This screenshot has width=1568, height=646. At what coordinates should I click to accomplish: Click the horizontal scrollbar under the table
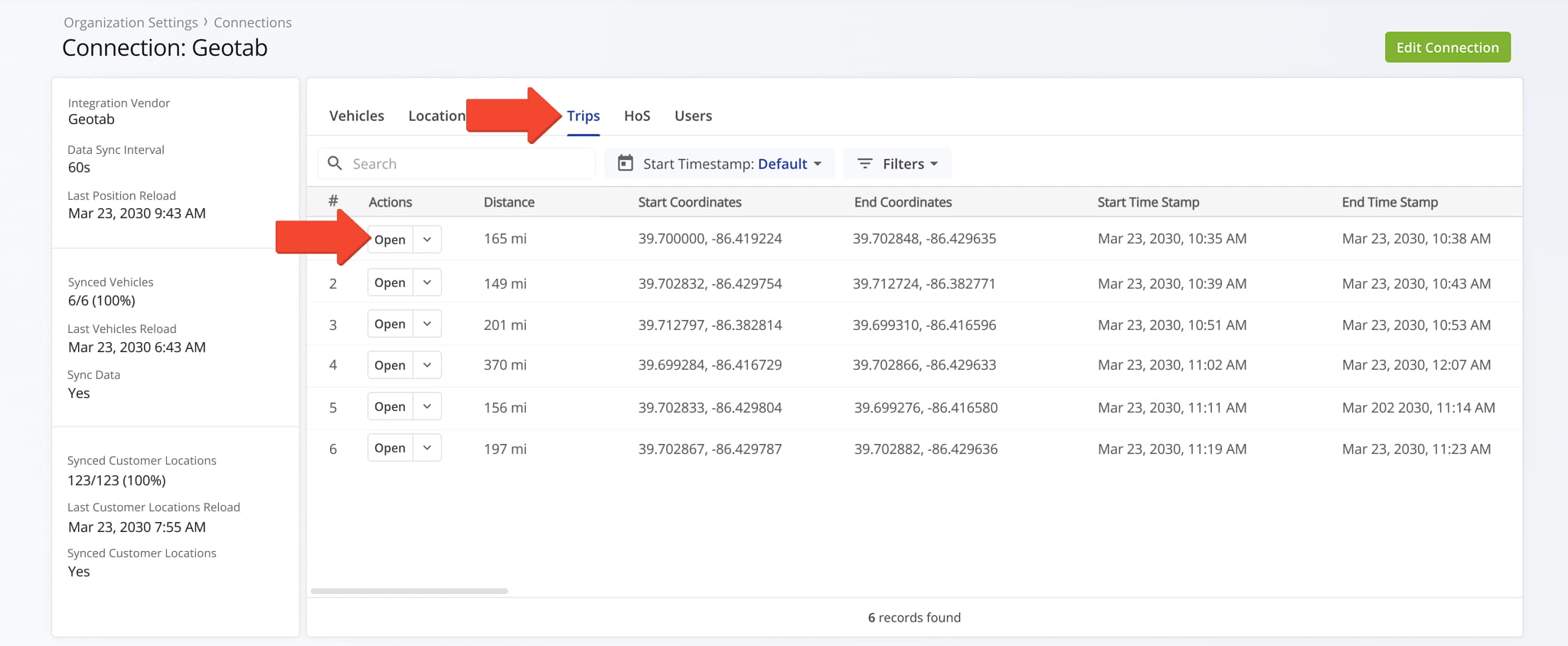coord(410,591)
